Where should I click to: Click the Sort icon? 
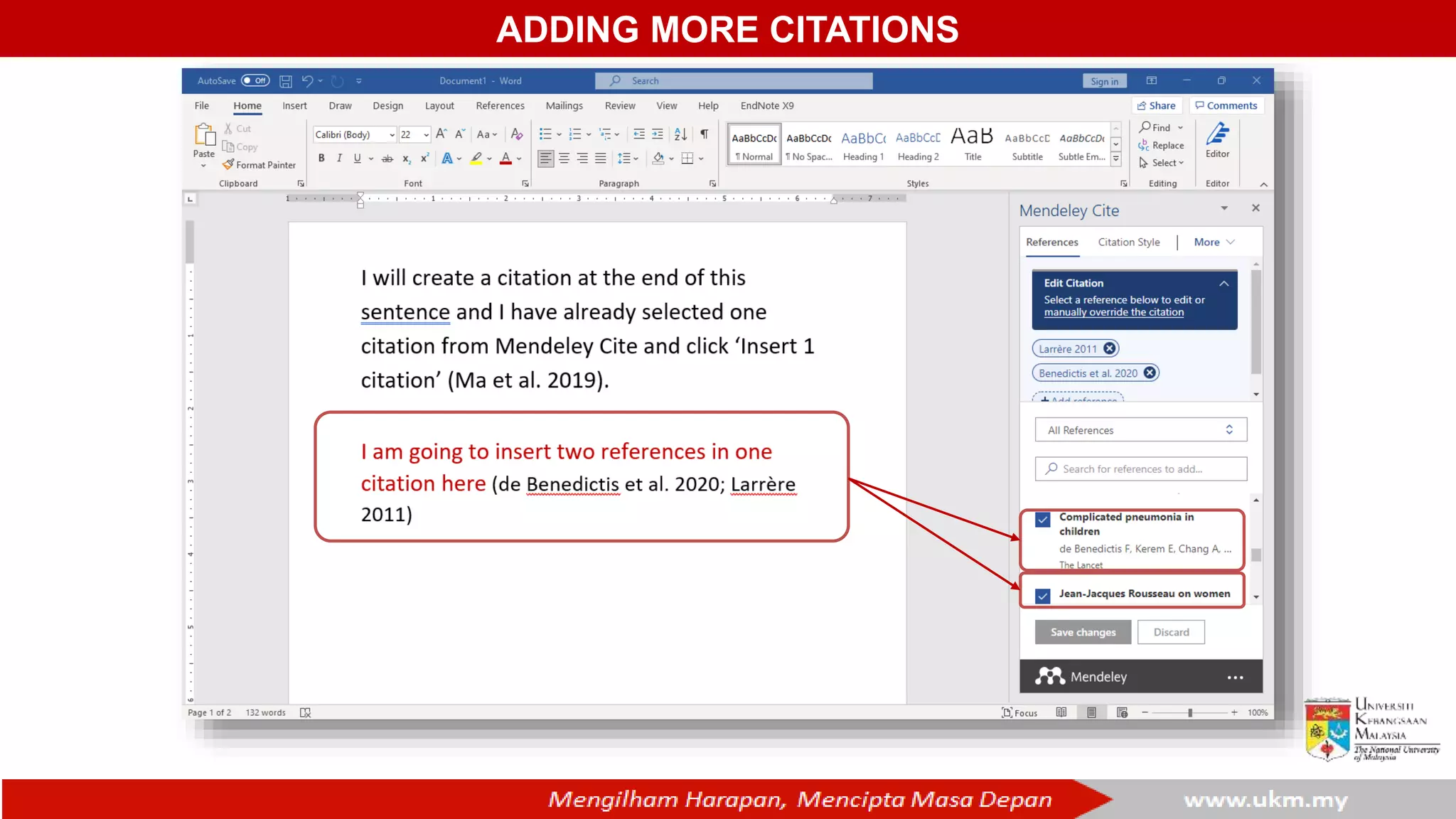pos(680,134)
